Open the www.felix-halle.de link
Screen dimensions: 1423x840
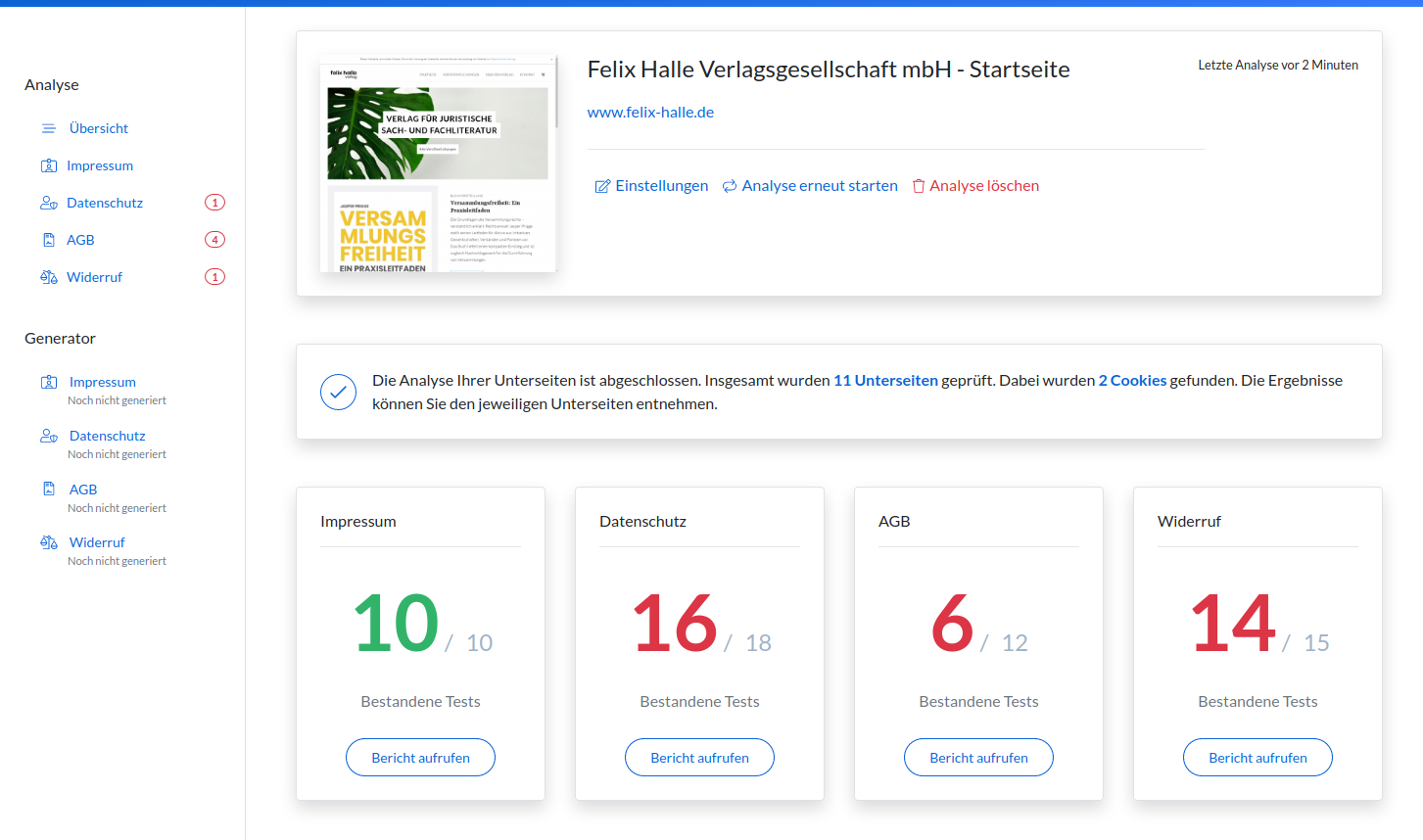click(x=650, y=113)
